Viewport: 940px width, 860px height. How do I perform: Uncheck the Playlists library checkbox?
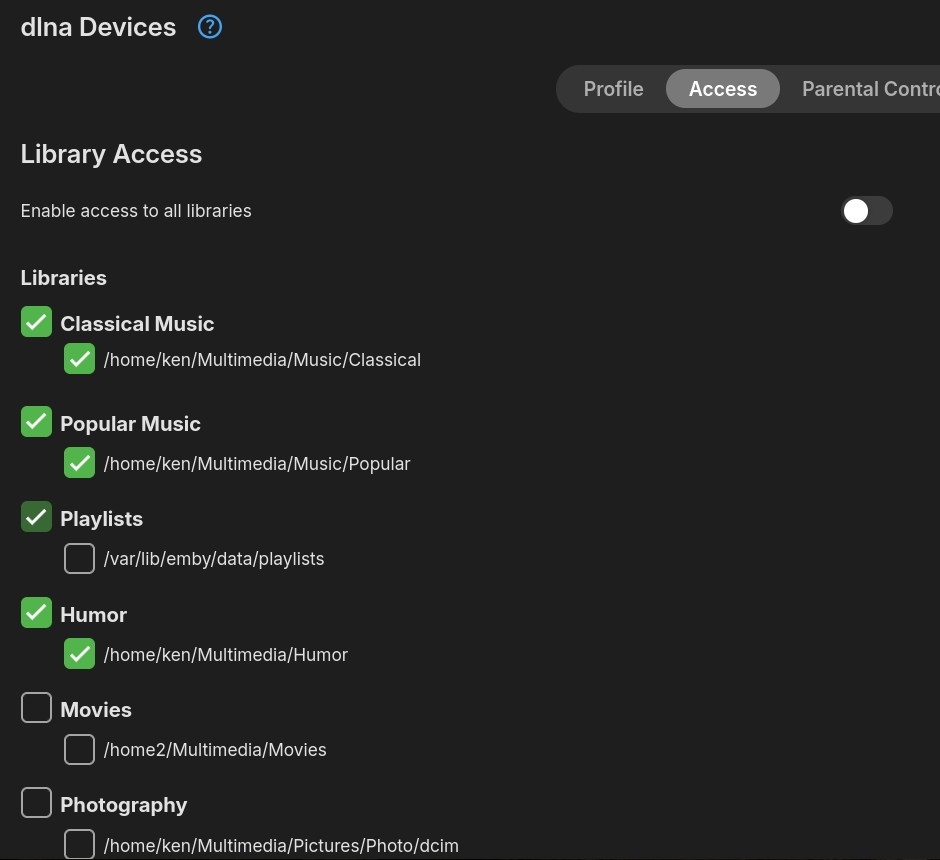coord(36,517)
